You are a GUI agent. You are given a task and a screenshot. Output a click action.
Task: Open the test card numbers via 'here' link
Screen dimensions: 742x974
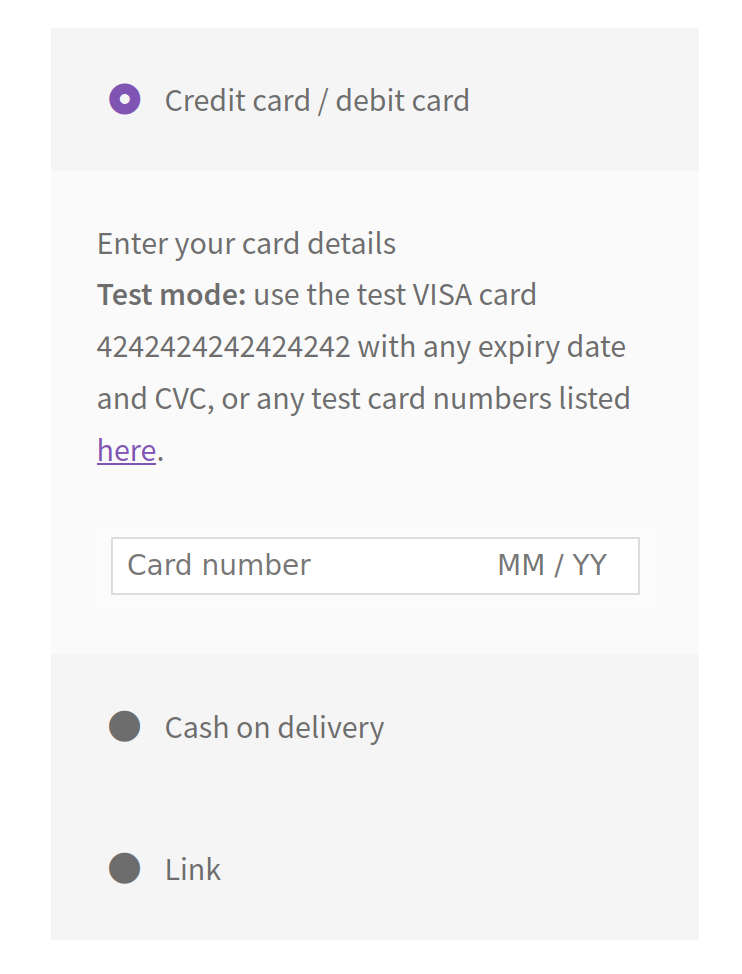click(x=125, y=450)
